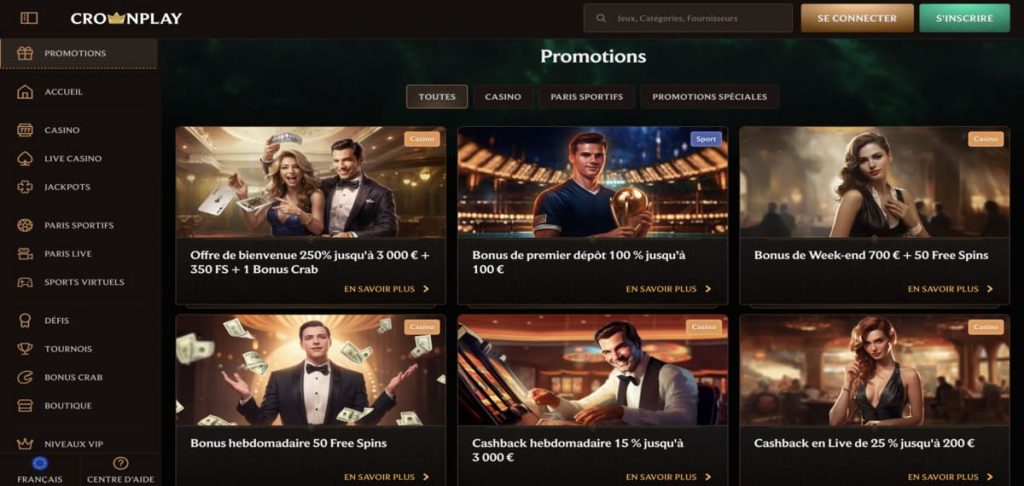This screenshot has width=1024, height=486.
Task: Click the S'inscrire button
Action: pyautogui.click(x=964, y=18)
